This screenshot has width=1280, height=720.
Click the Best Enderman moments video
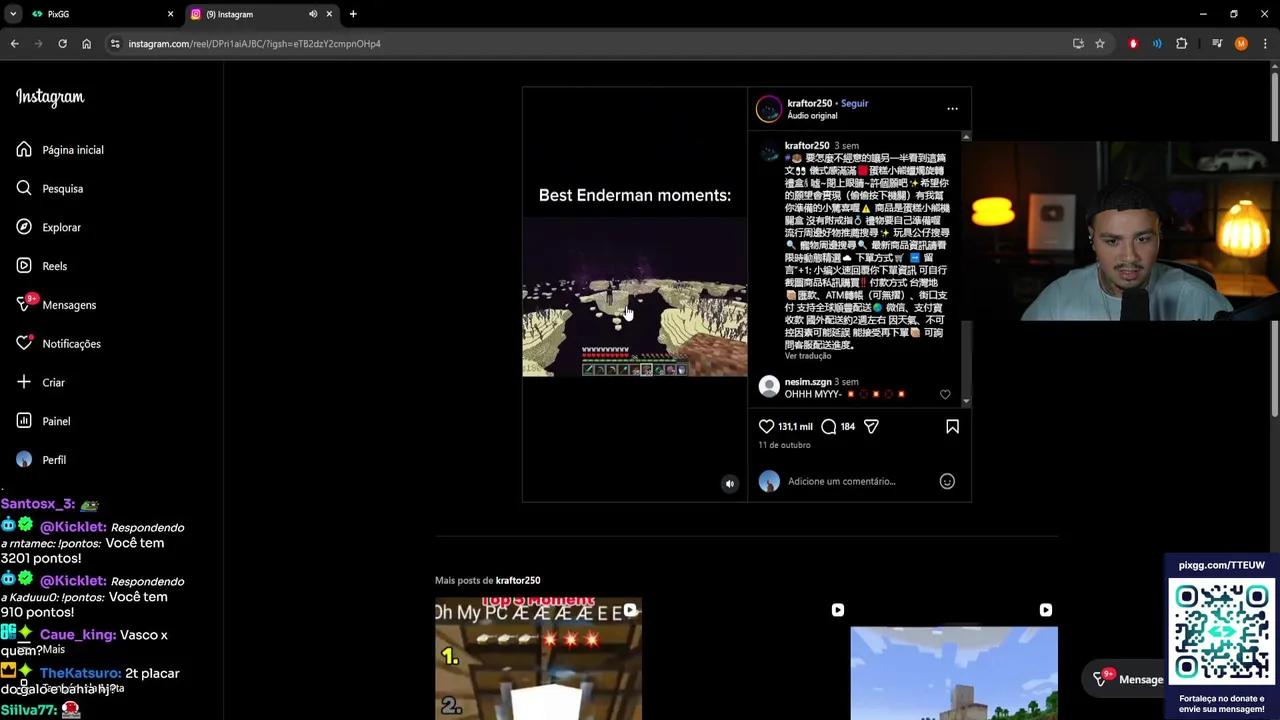635,294
